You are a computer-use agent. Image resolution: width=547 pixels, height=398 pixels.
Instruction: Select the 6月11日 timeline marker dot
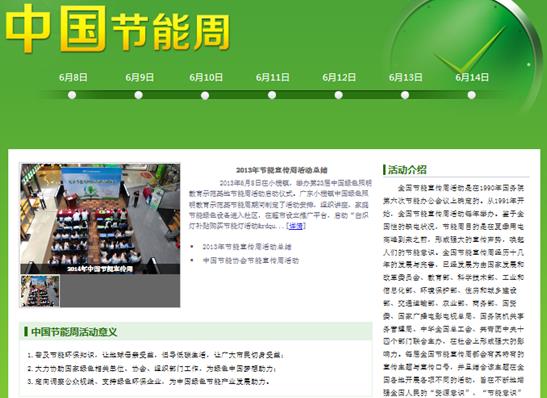click(x=272, y=95)
